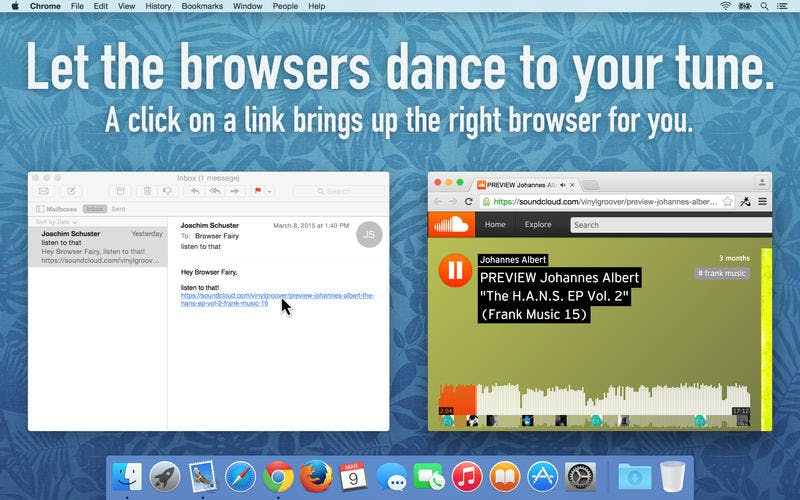Toggle the Mailboxes sidebar button
Image resolution: width=800 pixels, height=500 pixels.
[x=57, y=209]
